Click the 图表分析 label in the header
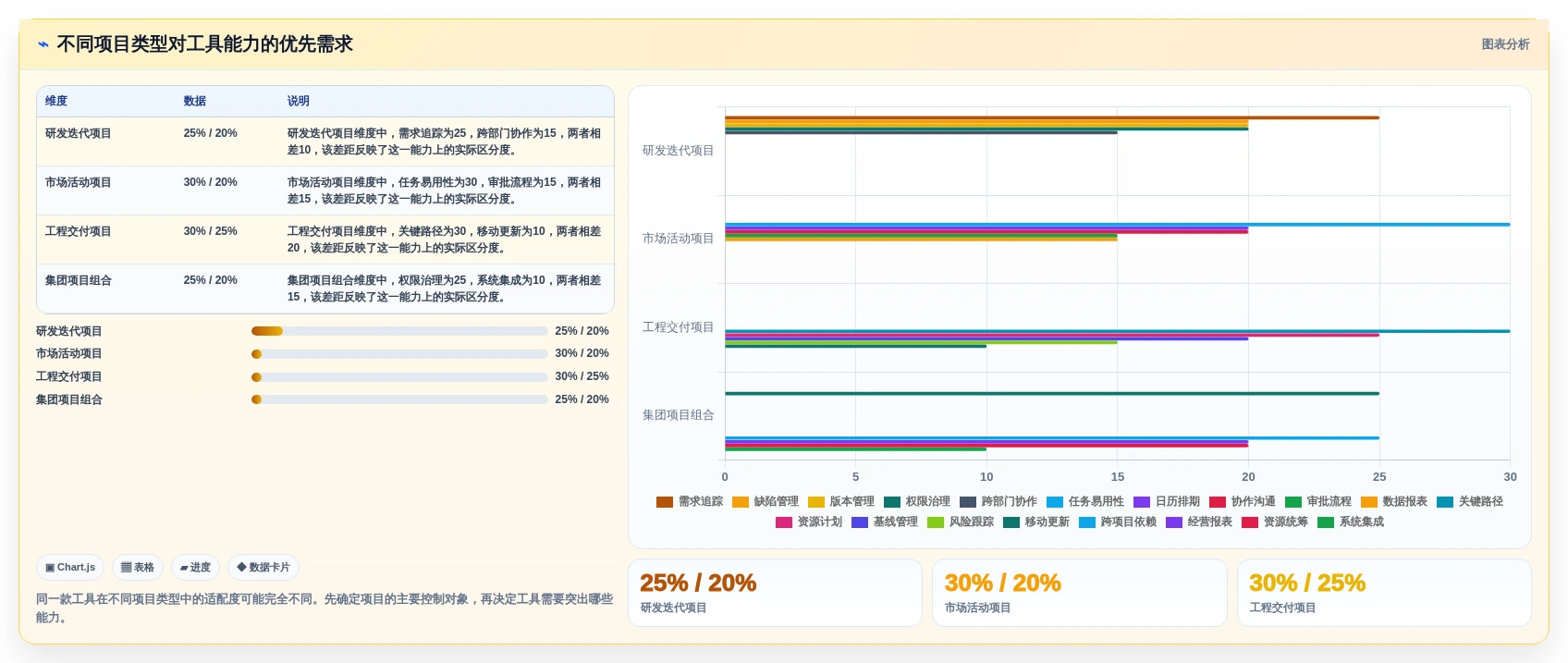1568x663 pixels. pyautogui.click(x=1505, y=44)
